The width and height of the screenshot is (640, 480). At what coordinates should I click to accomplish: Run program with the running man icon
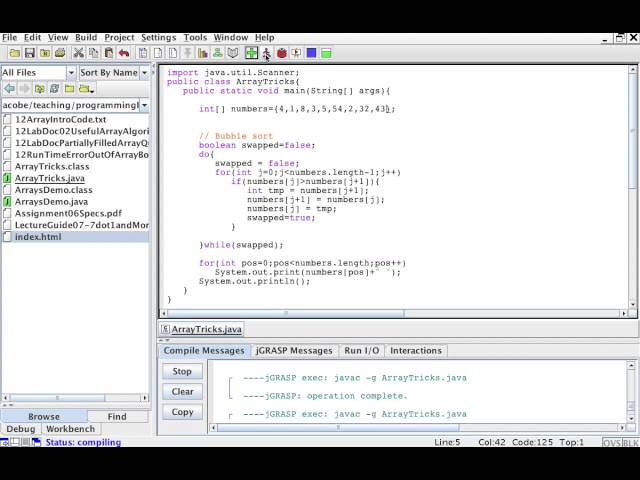267,53
